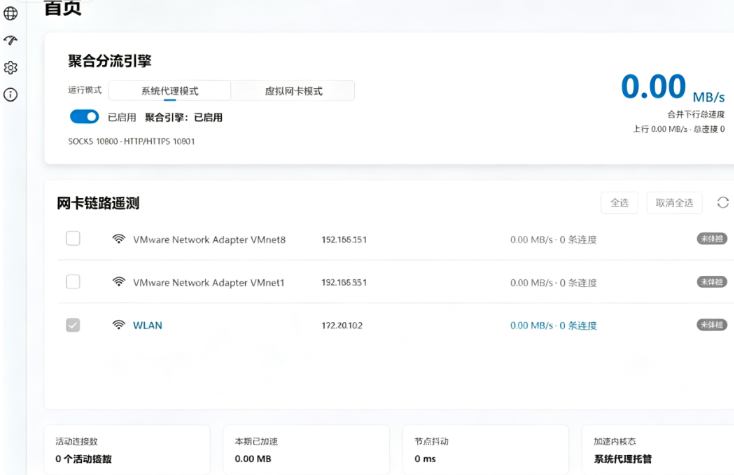Click Wi-Fi icon of VMnet1 adapter
This screenshot has width=734, height=475.
click(119, 282)
